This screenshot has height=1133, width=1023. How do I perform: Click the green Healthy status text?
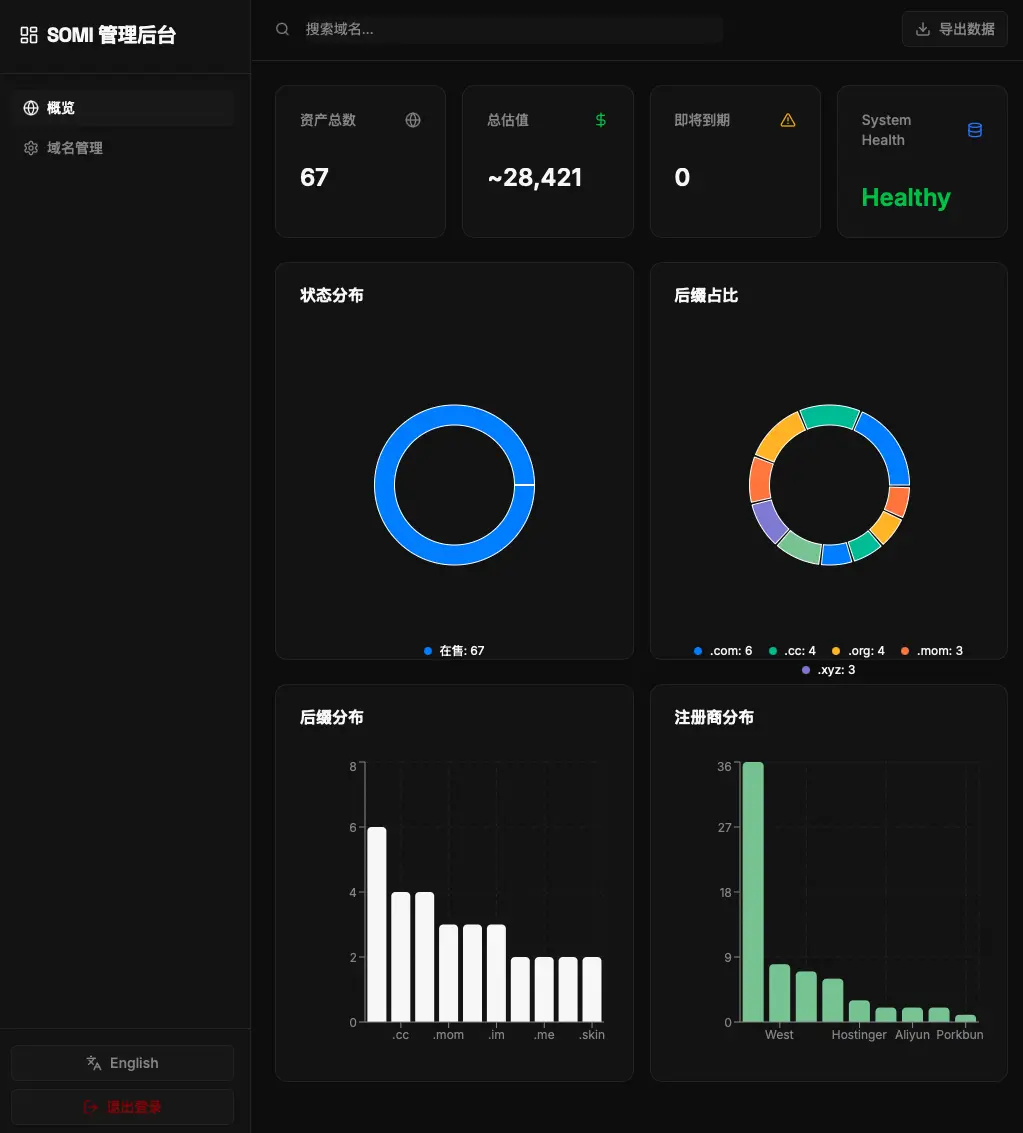(x=906, y=197)
